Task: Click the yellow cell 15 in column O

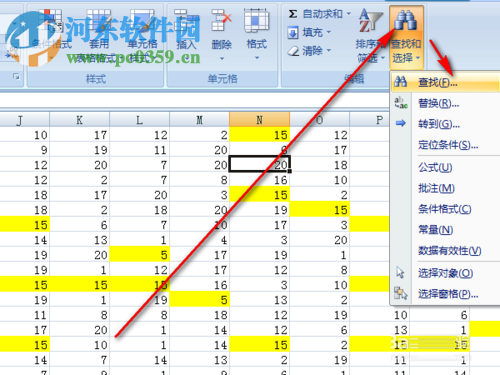Action: (320, 210)
